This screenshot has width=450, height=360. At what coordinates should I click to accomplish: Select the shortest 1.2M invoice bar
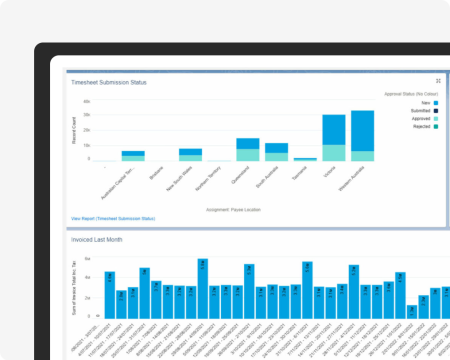[x=412, y=312]
